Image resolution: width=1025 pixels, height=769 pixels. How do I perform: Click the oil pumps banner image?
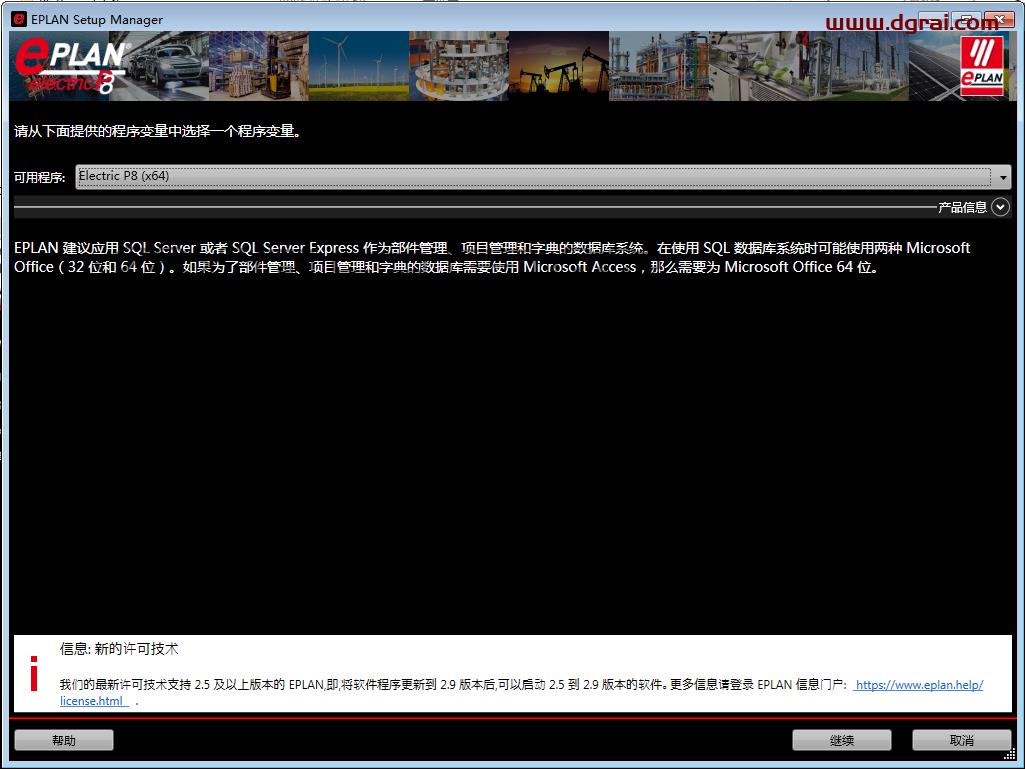click(559, 66)
